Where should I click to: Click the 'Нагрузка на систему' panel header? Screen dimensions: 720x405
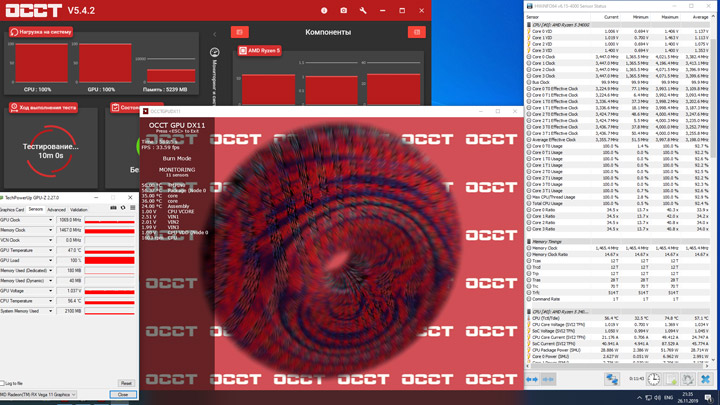tap(41, 32)
